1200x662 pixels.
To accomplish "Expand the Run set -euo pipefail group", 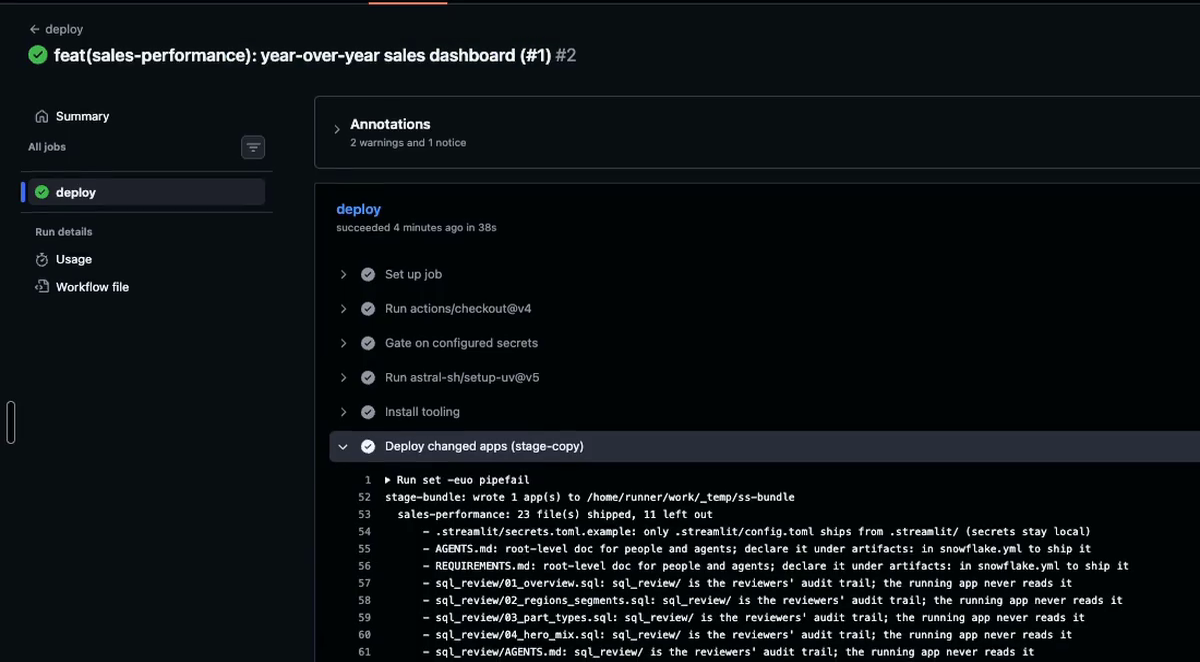I will [x=388, y=480].
